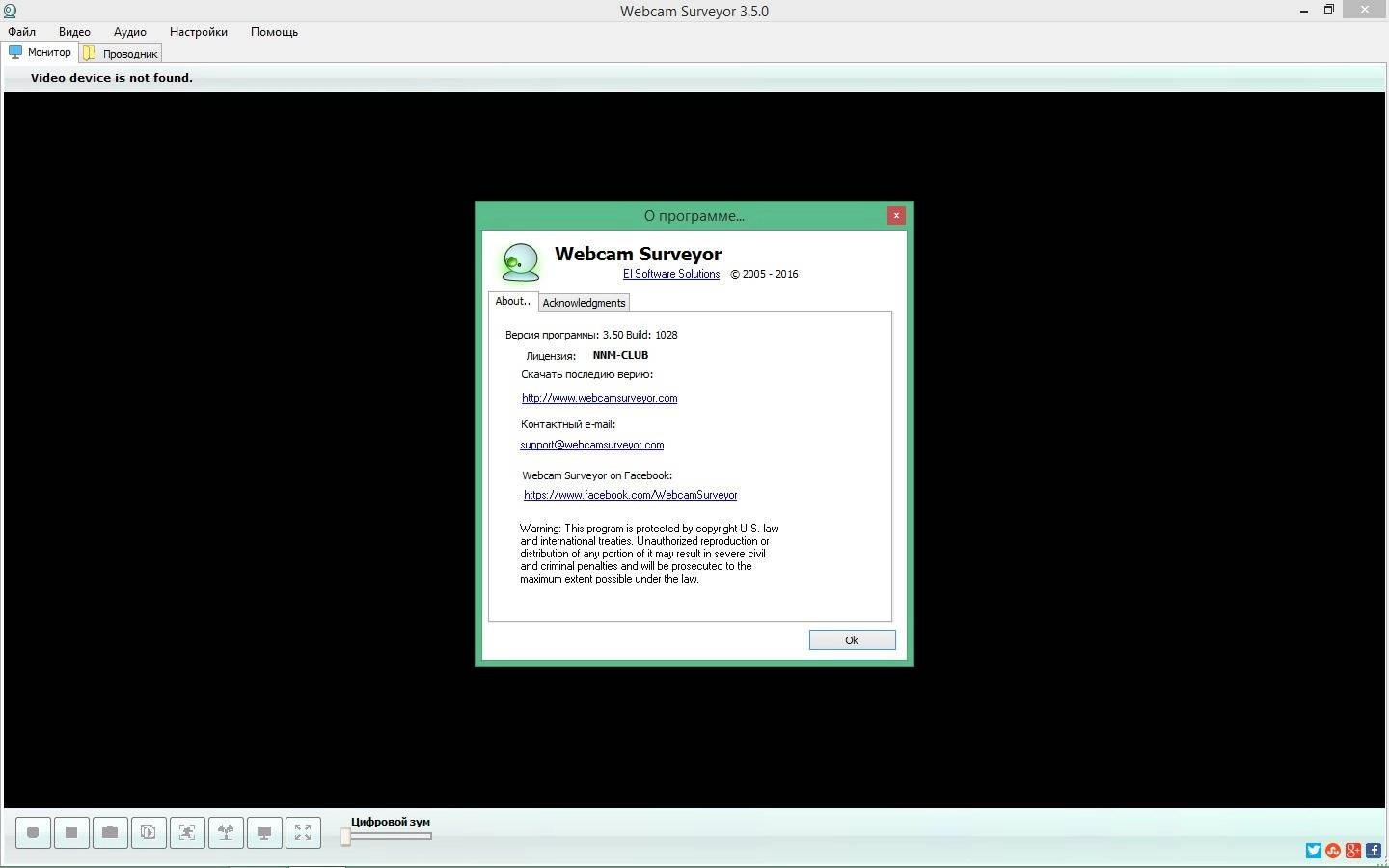Open http://www.webcamsurveyor.com link
Viewport: 1389px width, 868px height.
pyautogui.click(x=600, y=398)
